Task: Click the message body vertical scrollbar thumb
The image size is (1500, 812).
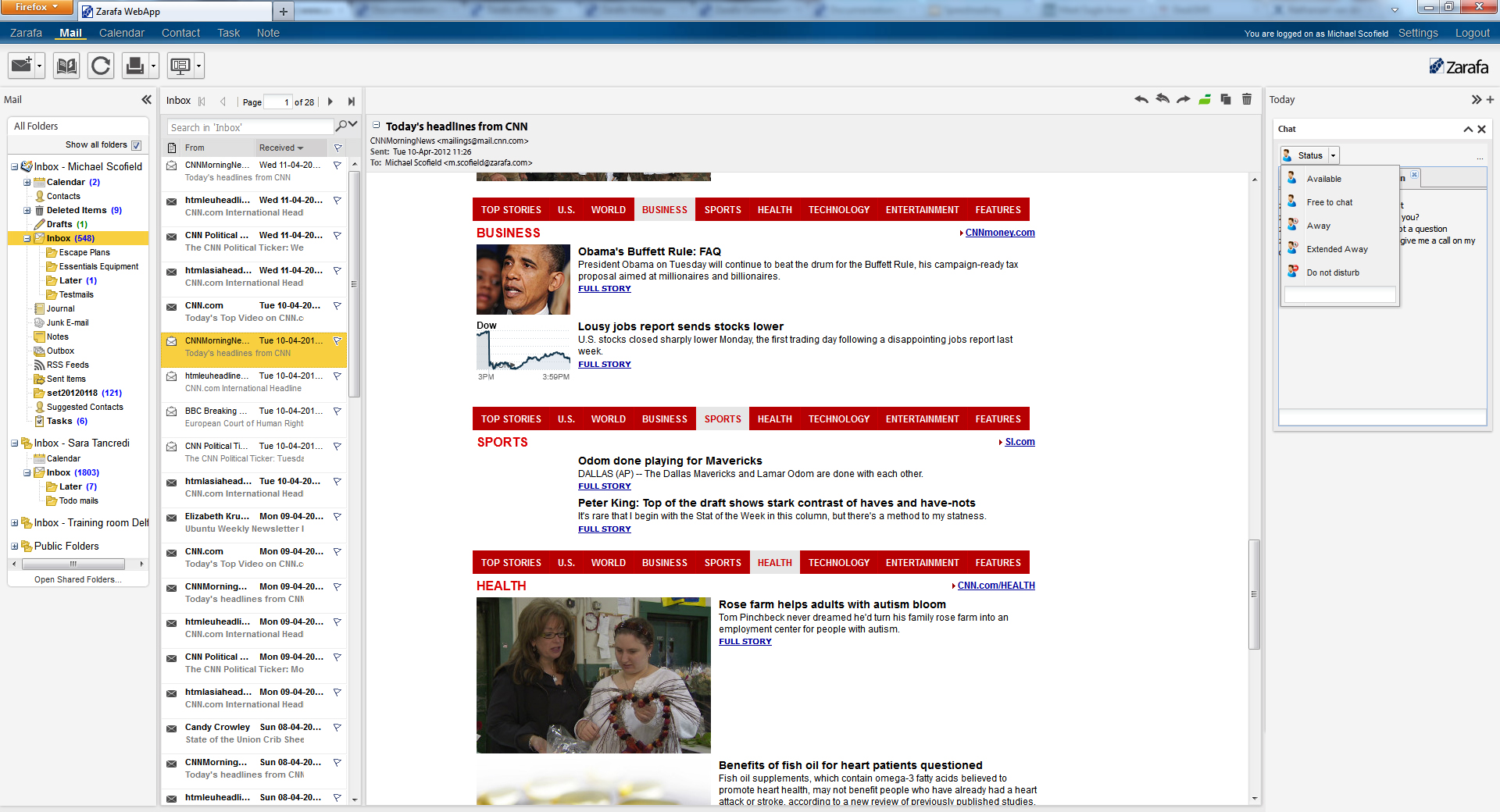Action: click(1254, 593)
